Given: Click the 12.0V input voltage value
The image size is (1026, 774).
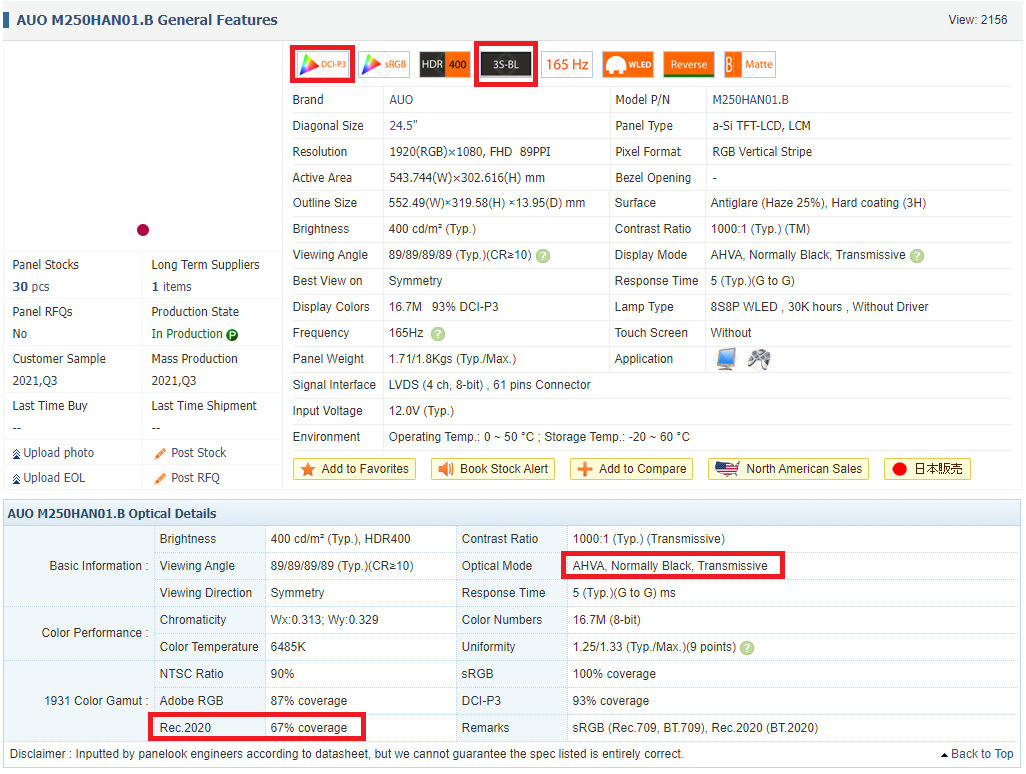Looking at the screenshot, I should [x=421, y=411].
